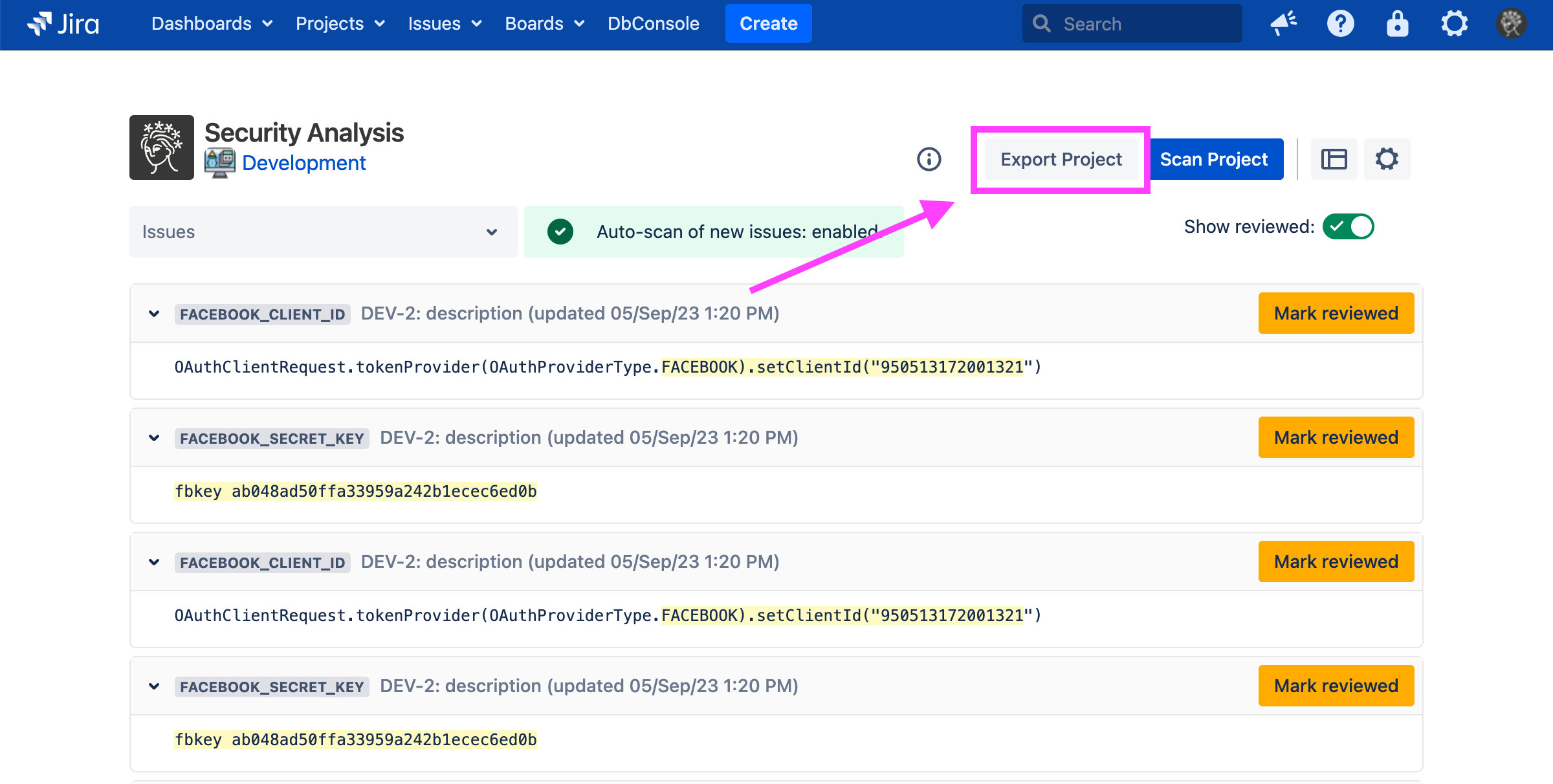Collapse the first FACEBOOK_SECRET_KEY finding
1553x784 pixels.
(154, 438)
